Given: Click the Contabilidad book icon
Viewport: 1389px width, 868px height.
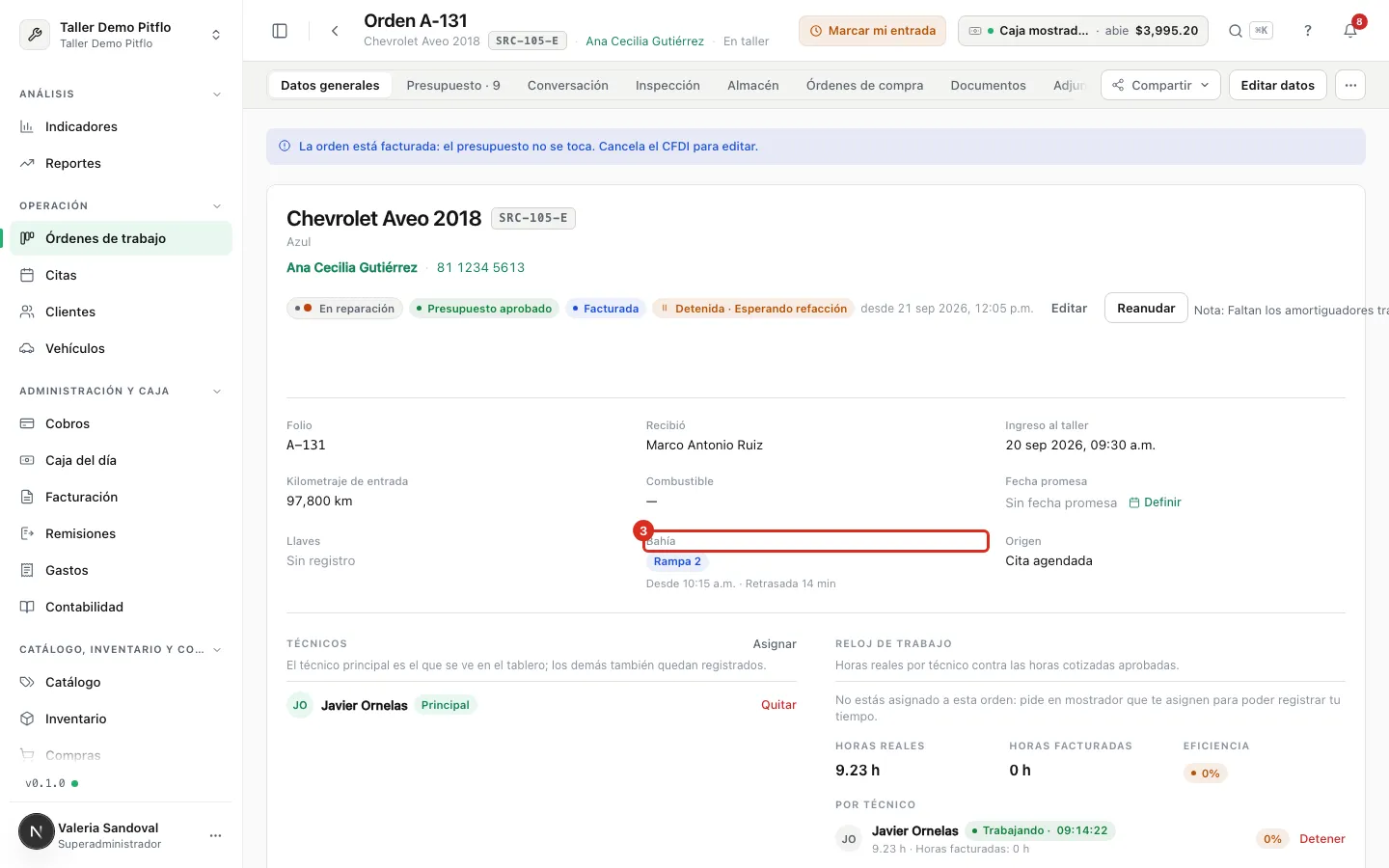Looking at the screenshot, I should 27,607.
